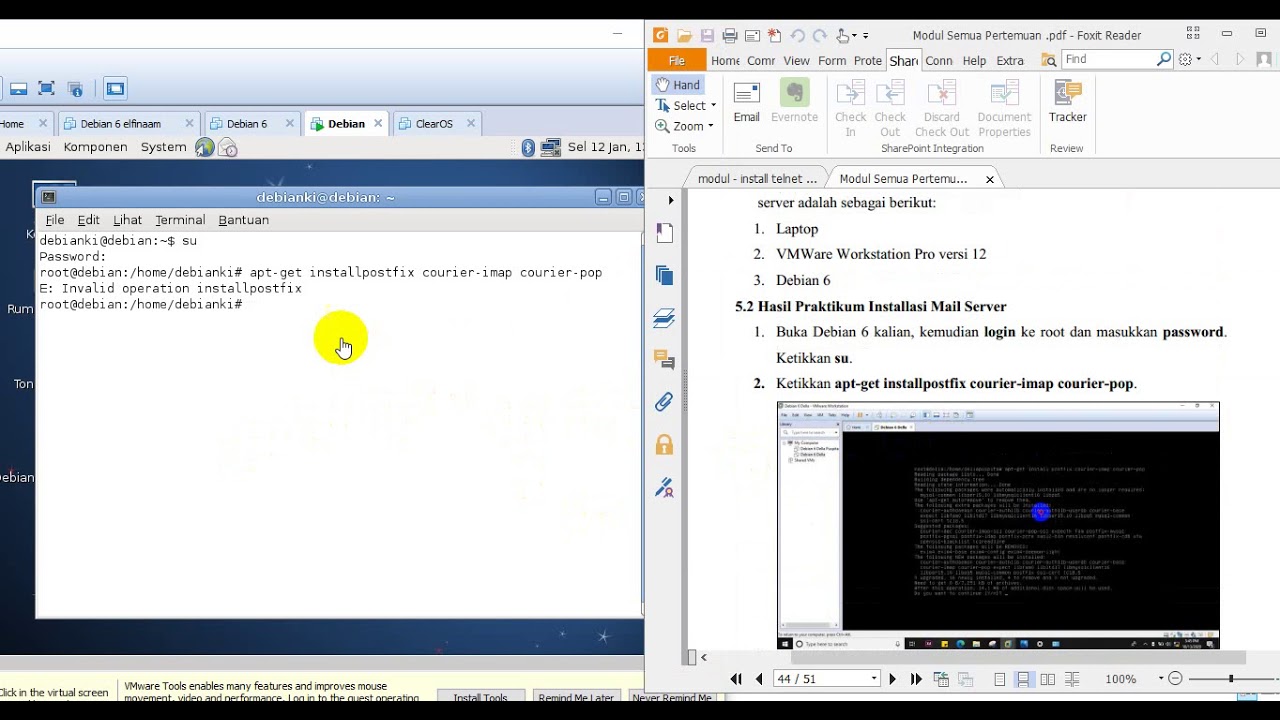The height and width of the screenshot is (720, 1280).
Task: Open the page number 44 / 51 dropdown
Action: tap(873, 679)
